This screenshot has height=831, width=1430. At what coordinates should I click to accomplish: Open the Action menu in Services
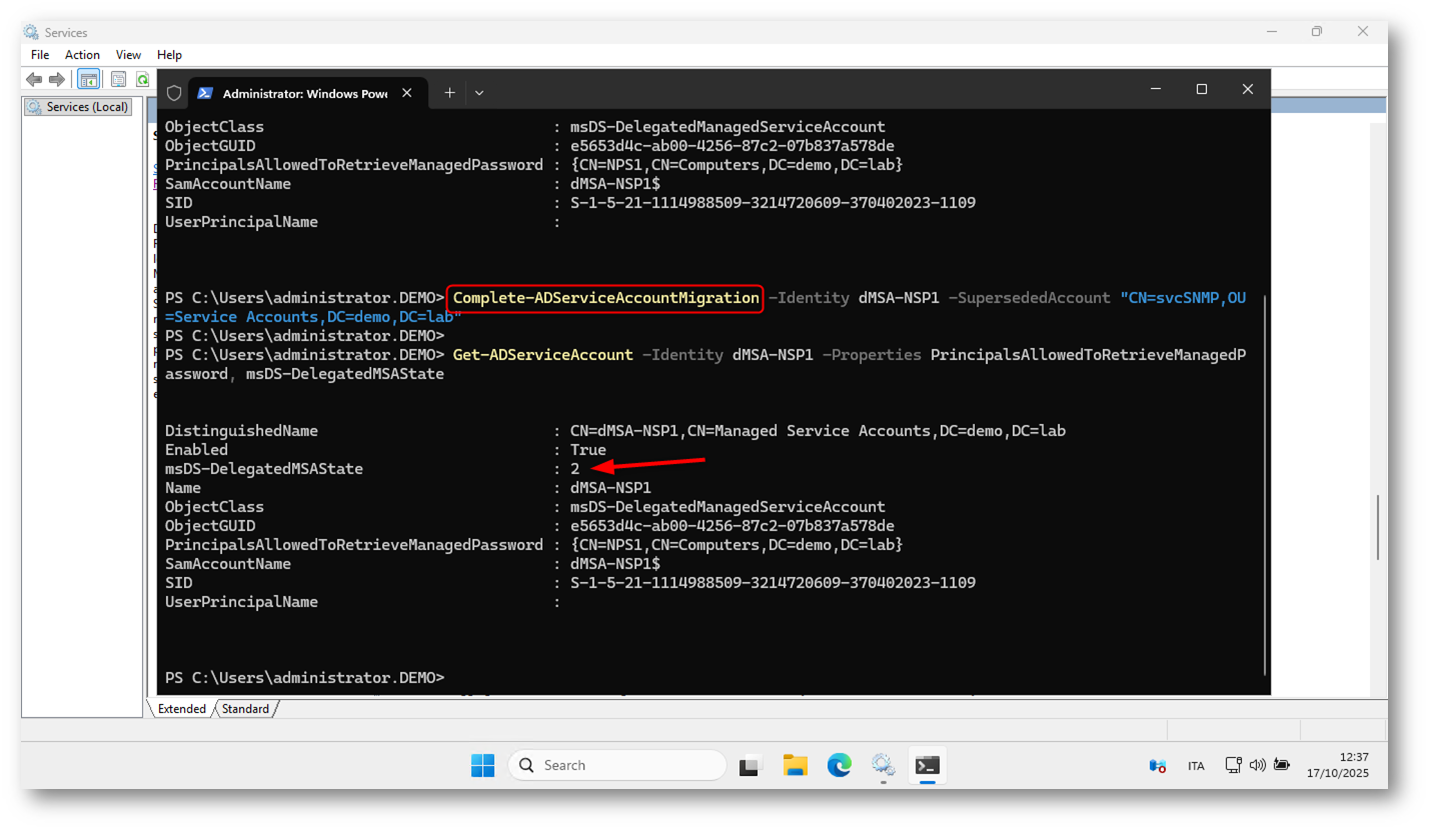tap(82, 55)
